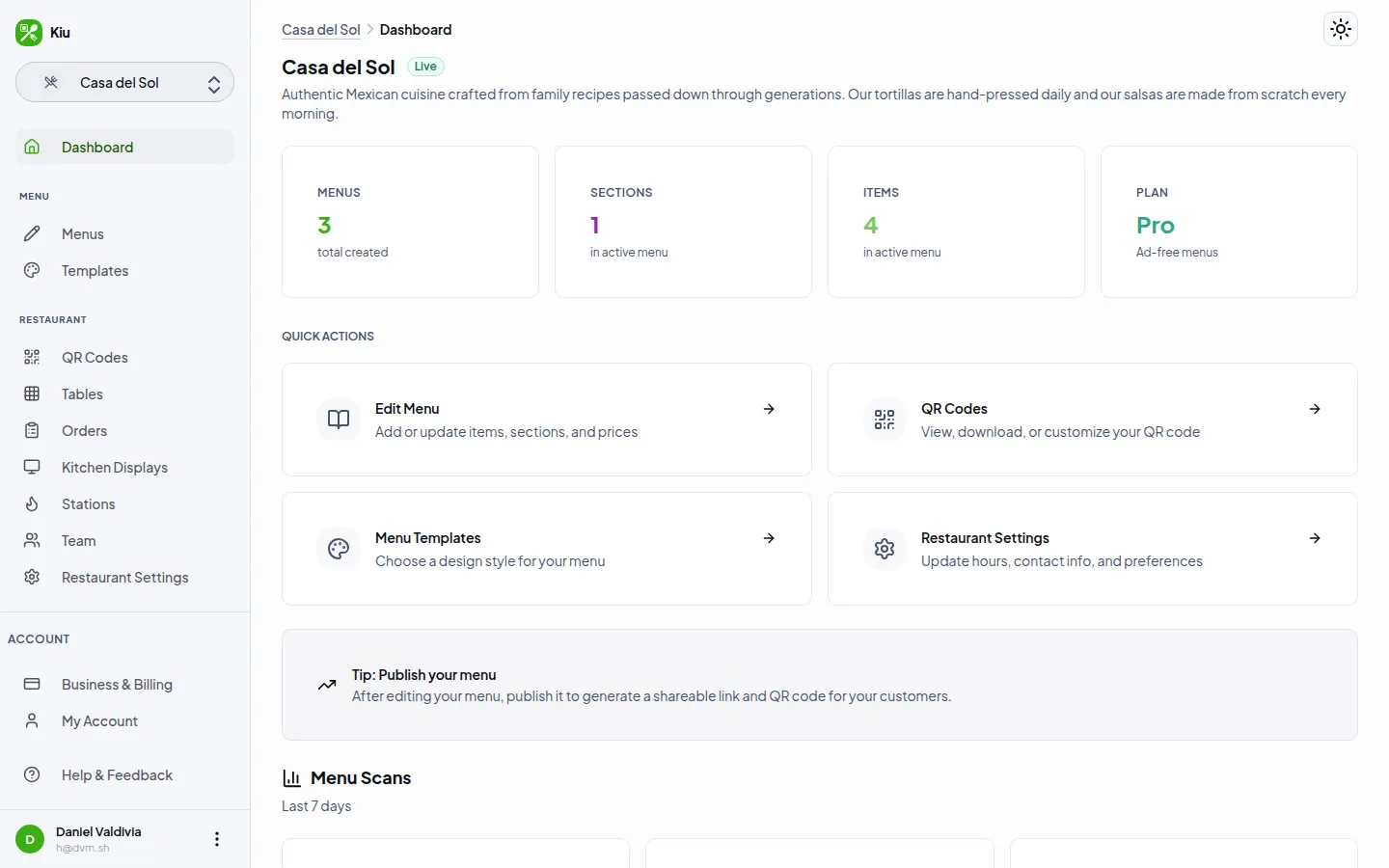Click the clipboard icon beside Orders
The image size is (1389, 868).
point(32,430)
